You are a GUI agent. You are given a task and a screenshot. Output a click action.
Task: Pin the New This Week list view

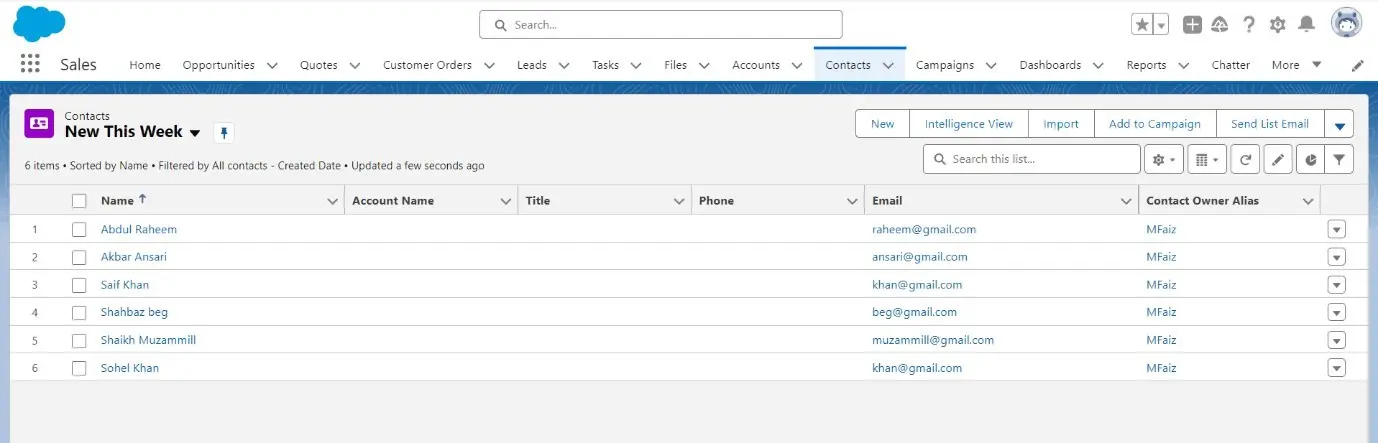coord(224,132)
